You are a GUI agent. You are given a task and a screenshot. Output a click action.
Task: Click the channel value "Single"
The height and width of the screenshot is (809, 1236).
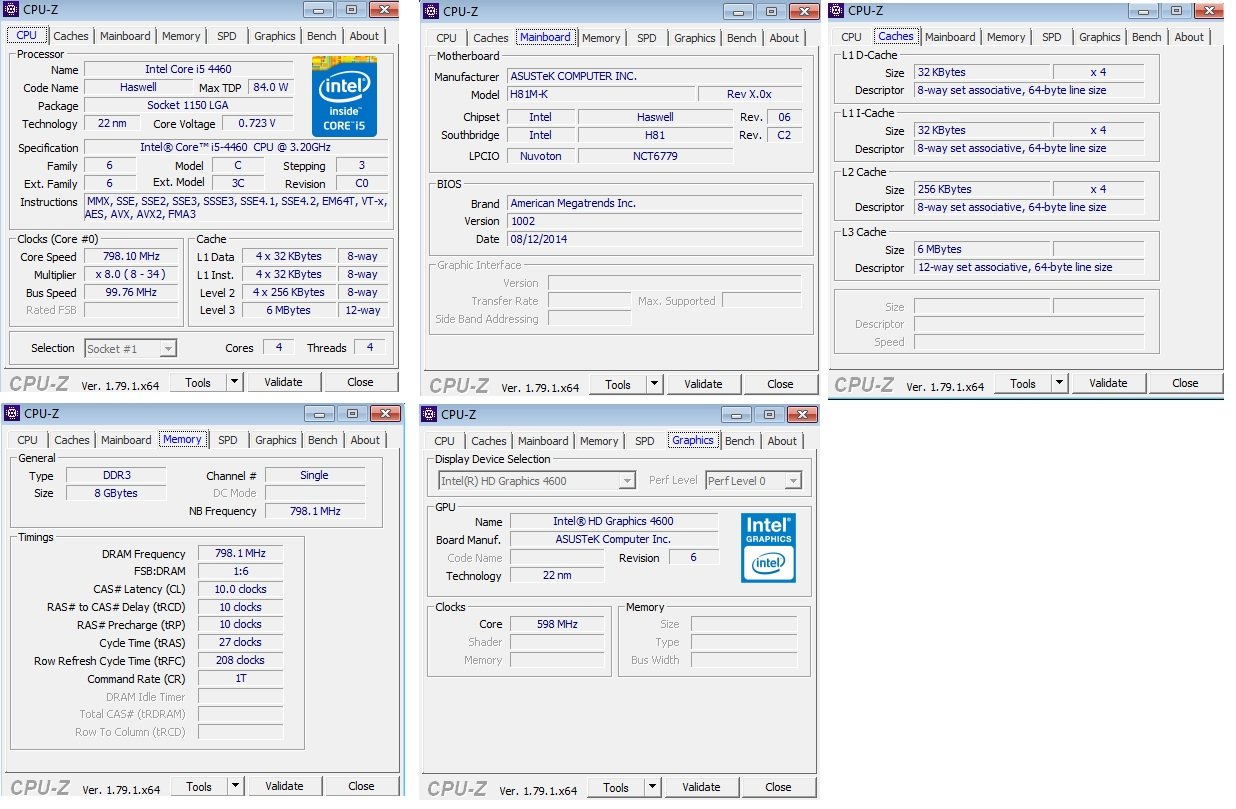314,476
